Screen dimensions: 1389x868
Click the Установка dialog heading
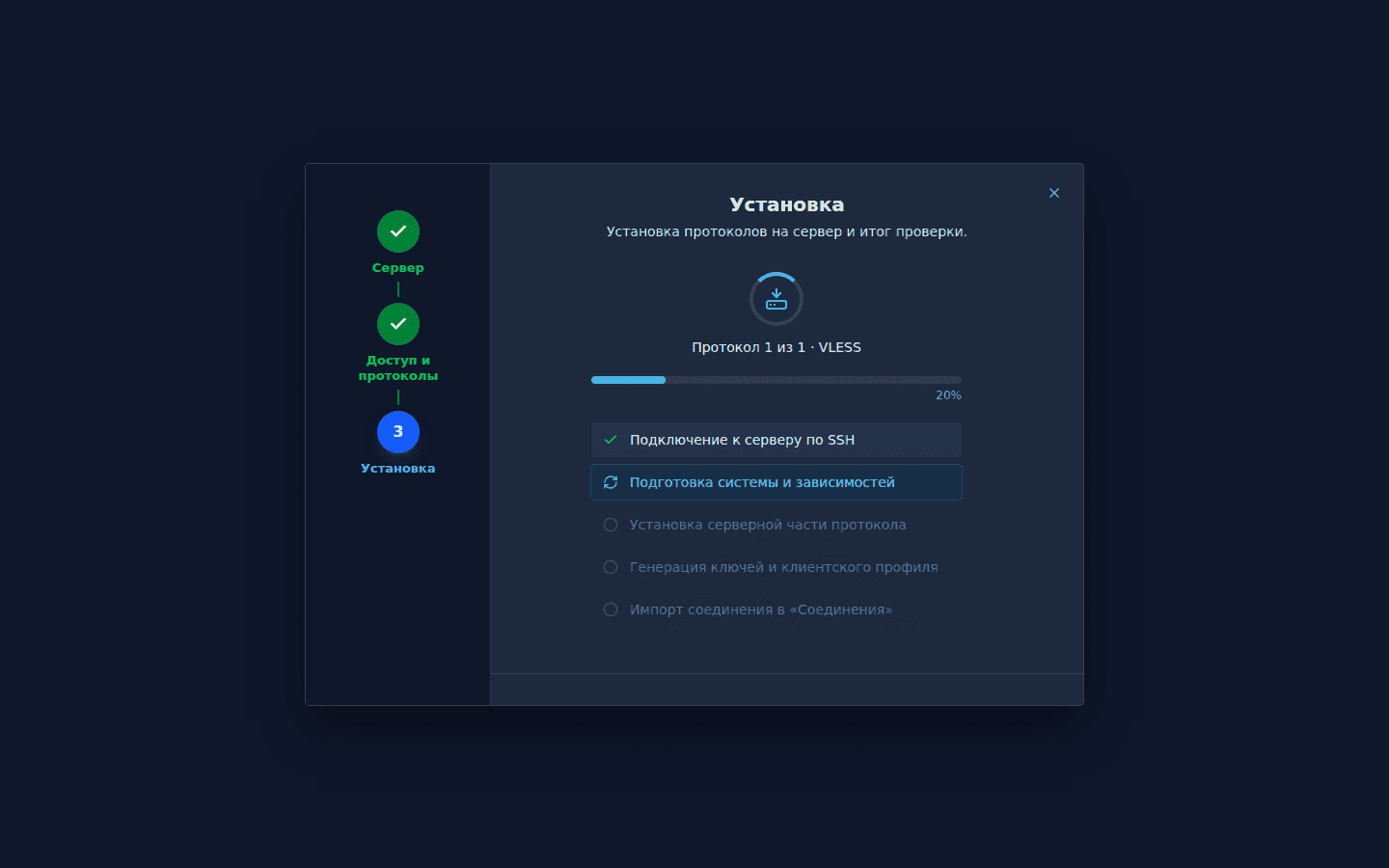pos(787,204)
